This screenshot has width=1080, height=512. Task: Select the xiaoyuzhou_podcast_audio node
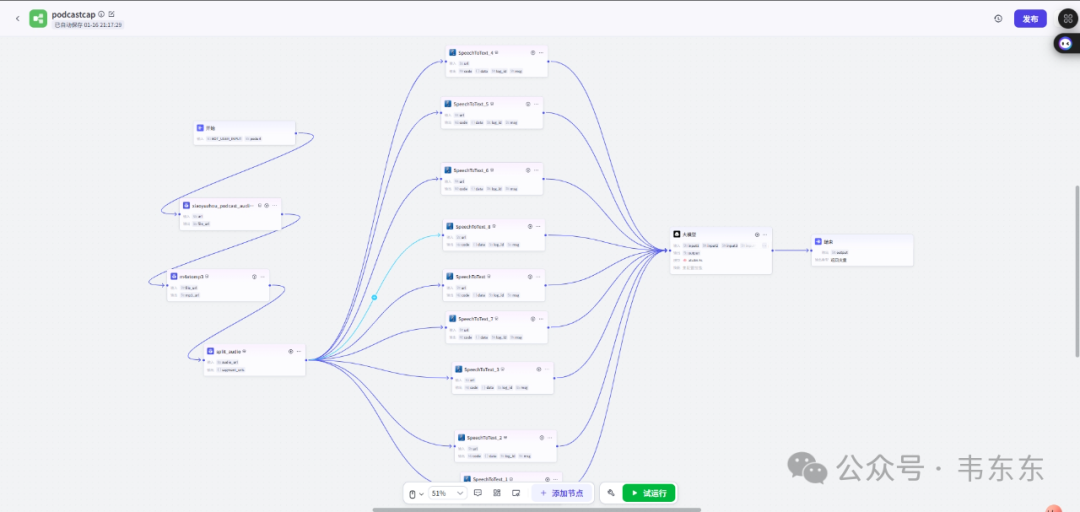[231, 214]
